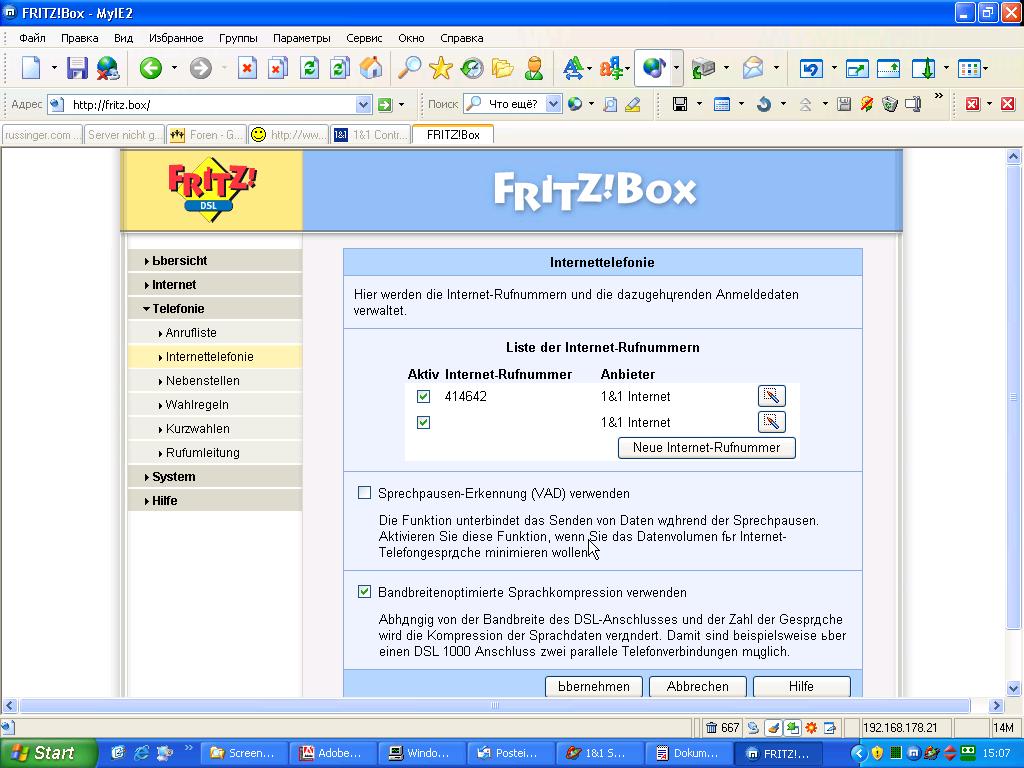Click the horizontal scrollbar thumb

point(494,705)
